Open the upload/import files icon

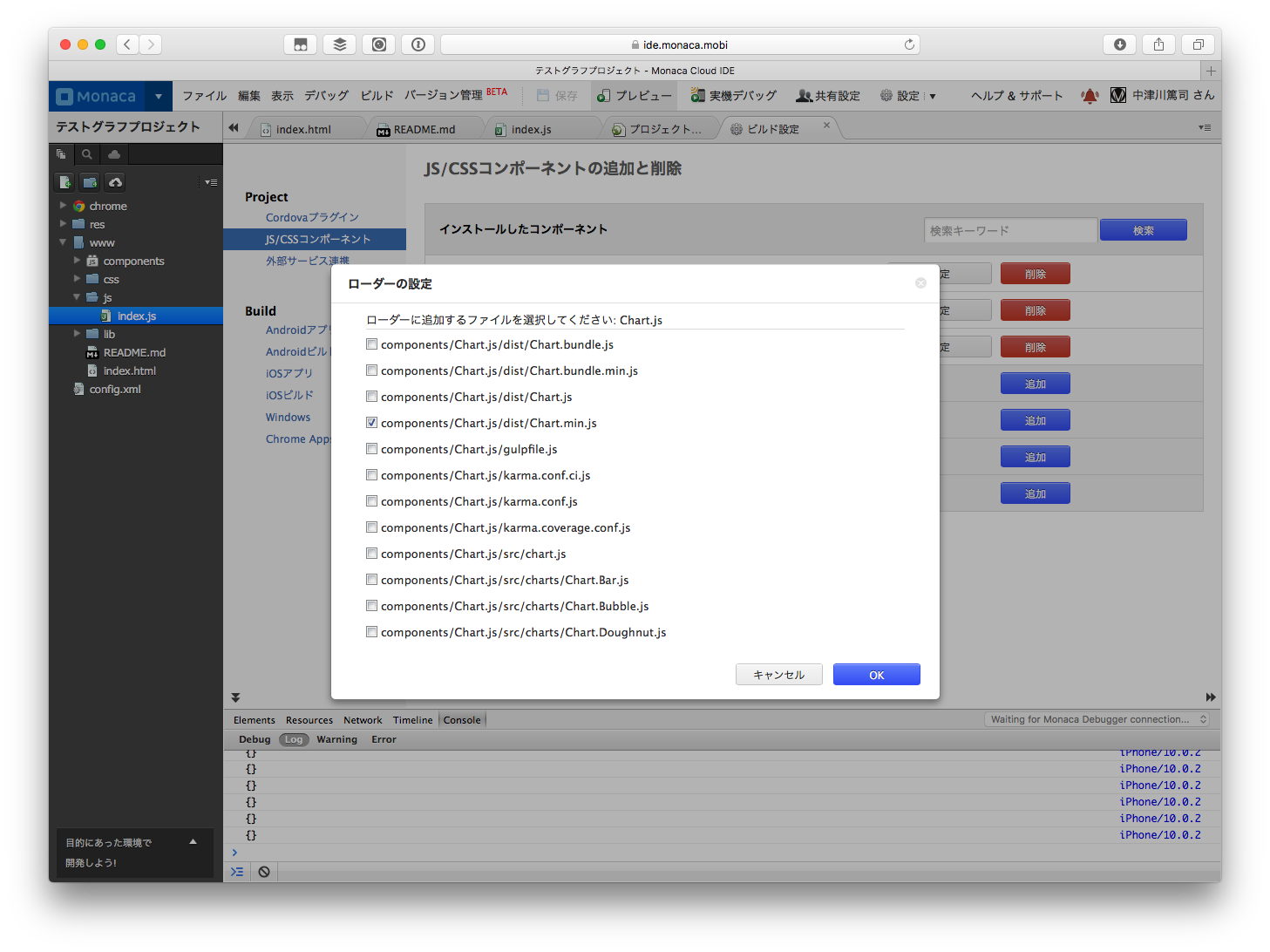114,181
